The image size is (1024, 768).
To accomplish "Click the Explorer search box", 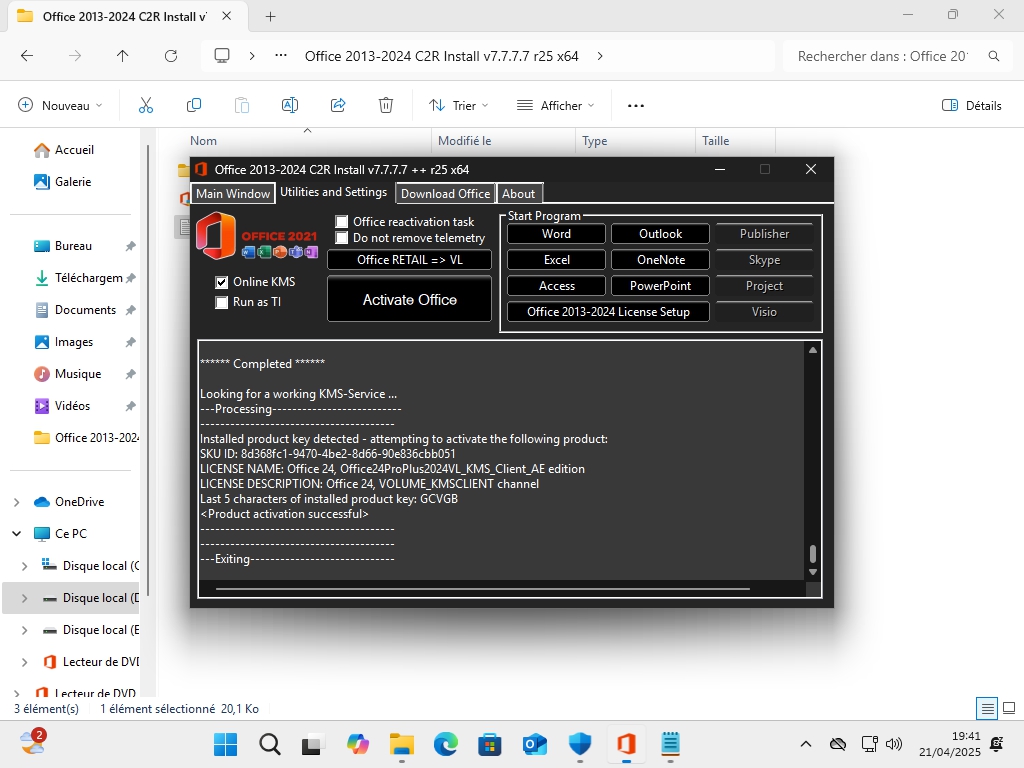I will (882, 56).
